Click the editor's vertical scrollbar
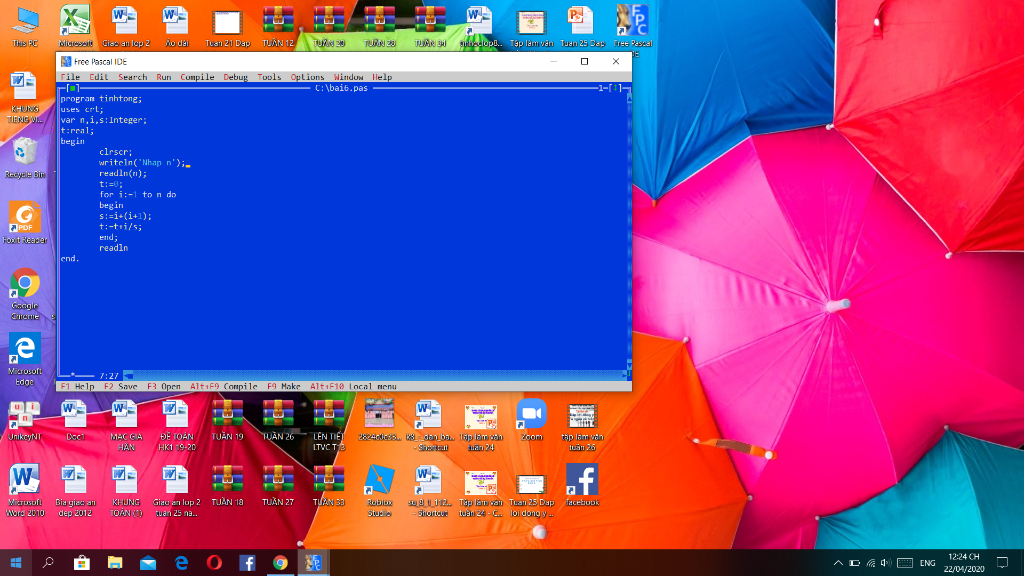 point(629,232)
